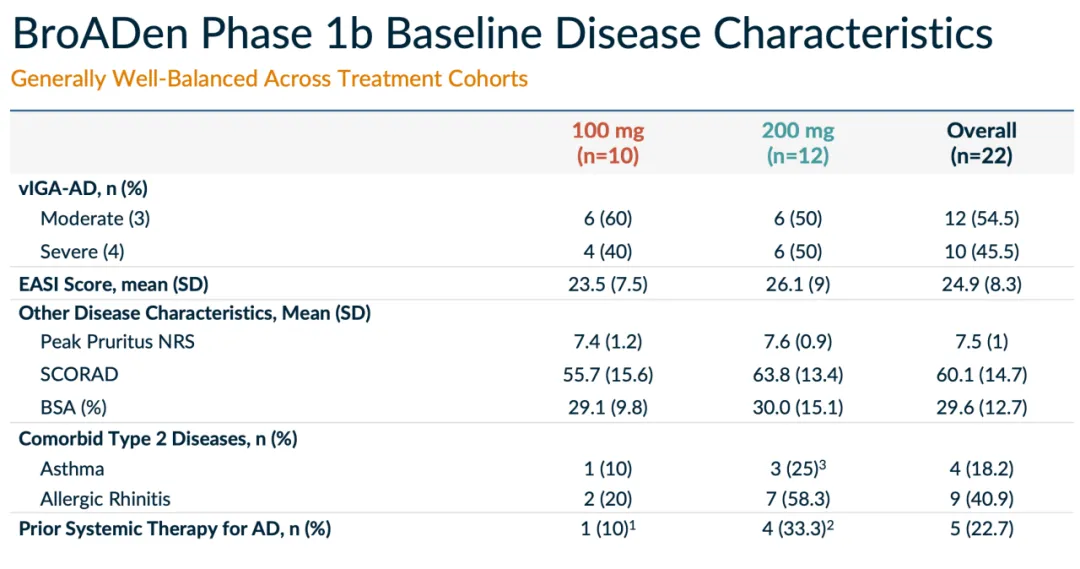Click the 200 mg (n=12) column header
1080x569 pixels.
click(x=797, y=143)
